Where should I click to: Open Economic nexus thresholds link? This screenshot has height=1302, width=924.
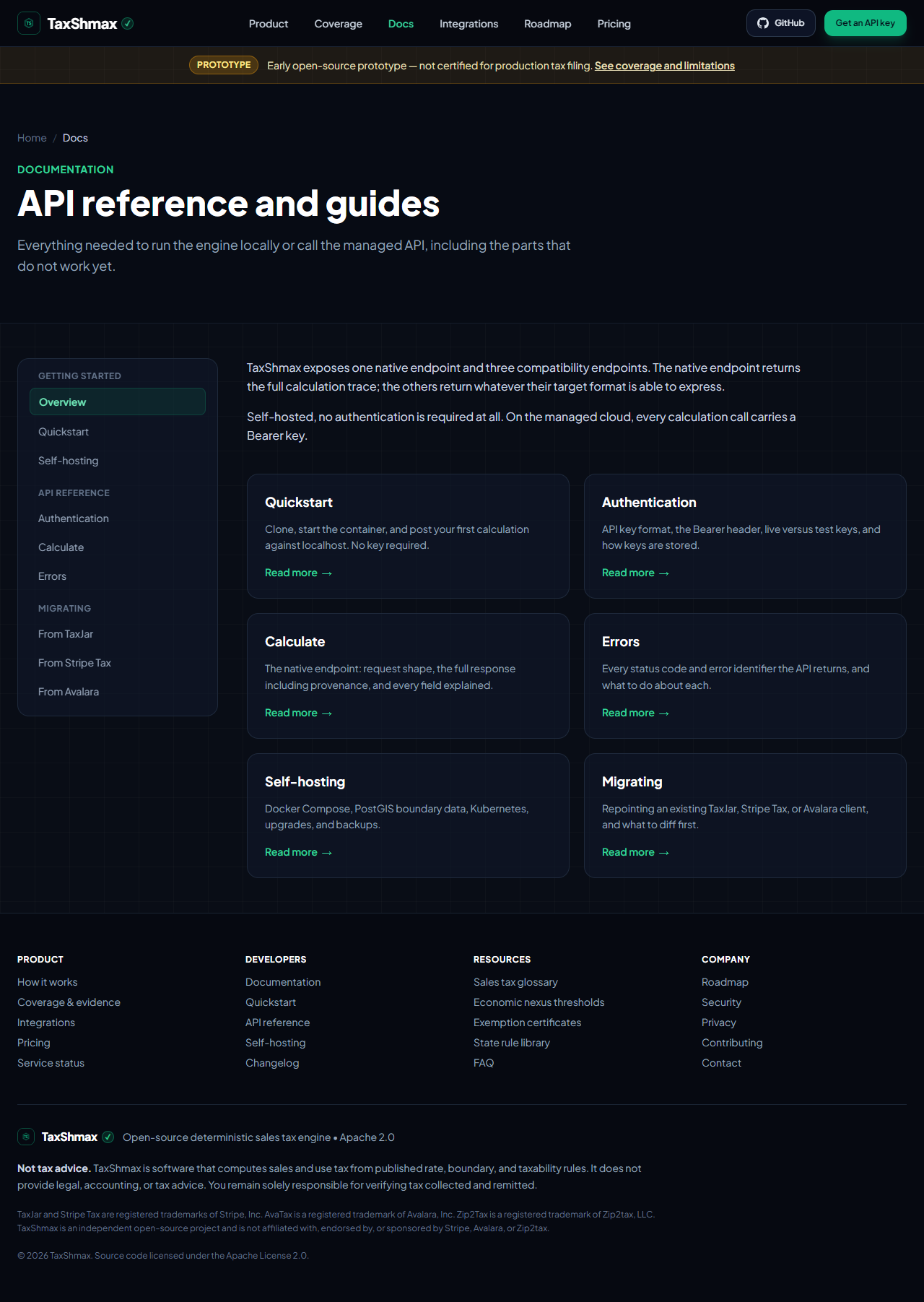(x=539, y=1002)
